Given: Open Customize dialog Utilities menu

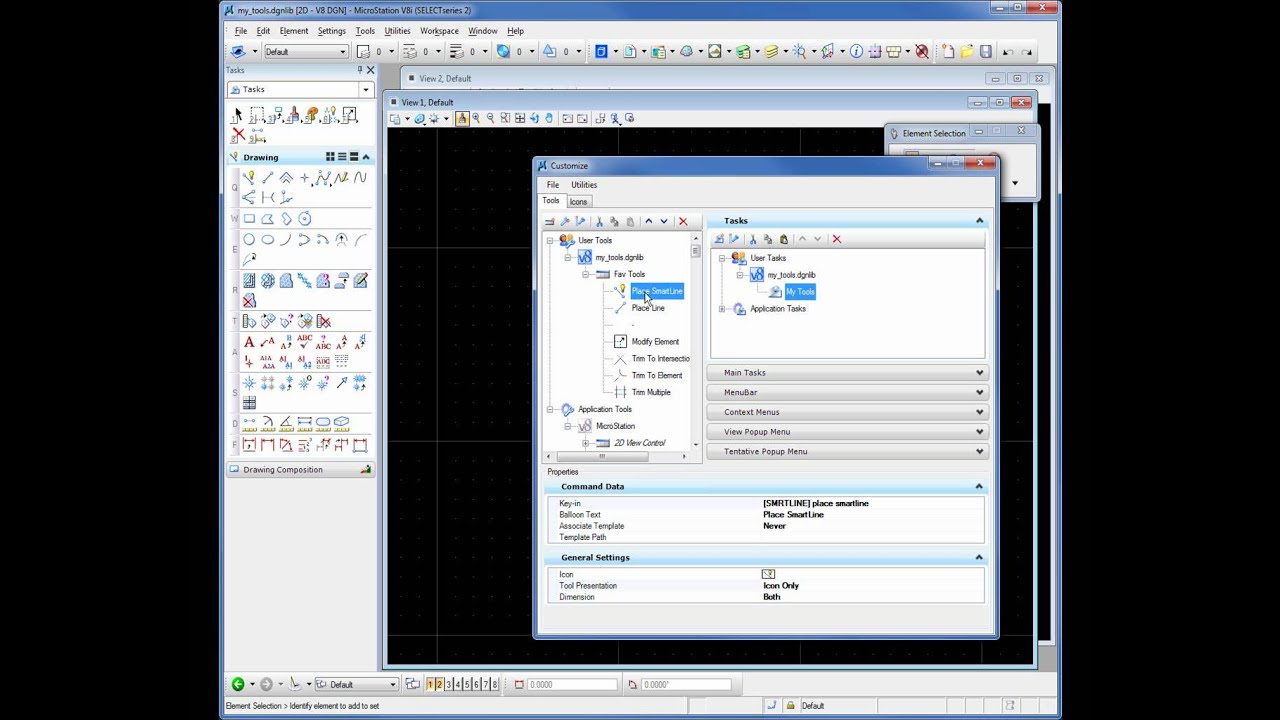Looking at the screenshot, I should tap(584, 185).
